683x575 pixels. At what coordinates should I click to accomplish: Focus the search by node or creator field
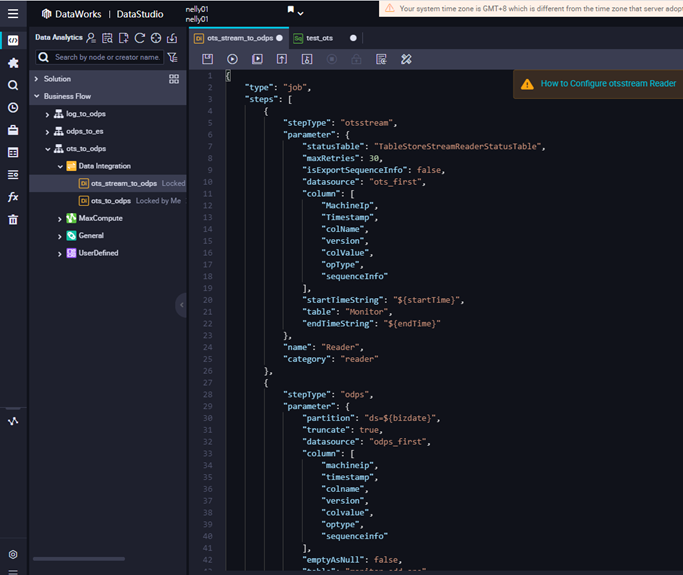coord(107,57)
